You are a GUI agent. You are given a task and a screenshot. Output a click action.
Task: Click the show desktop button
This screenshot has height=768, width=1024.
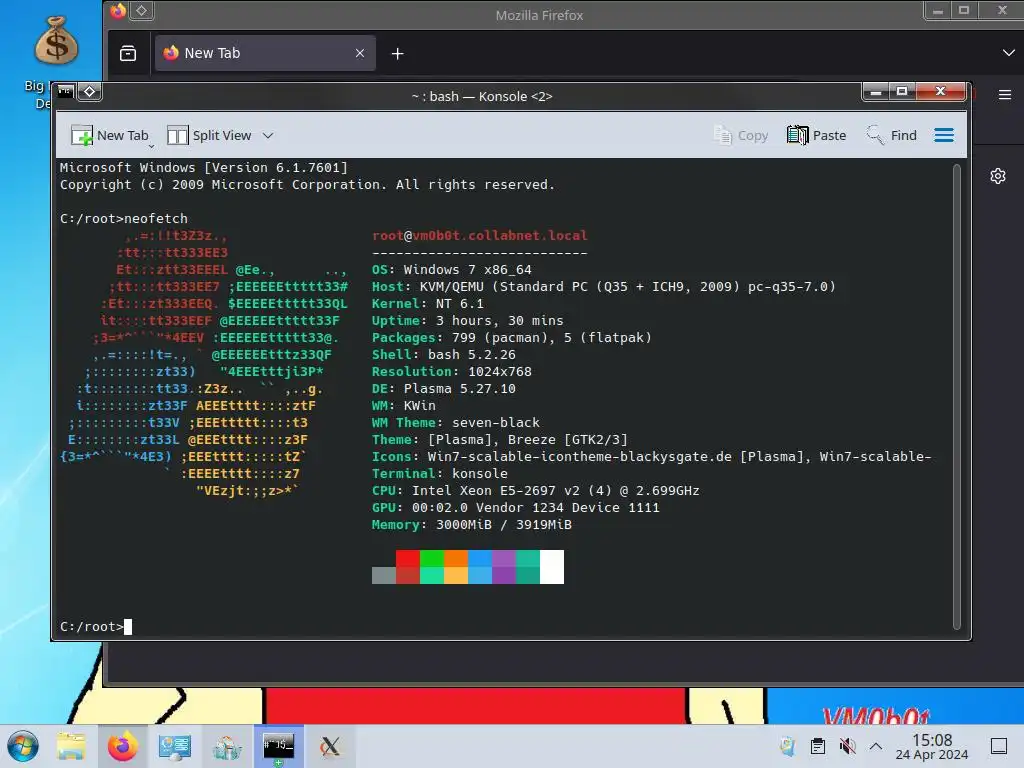[x=999, y=746]
